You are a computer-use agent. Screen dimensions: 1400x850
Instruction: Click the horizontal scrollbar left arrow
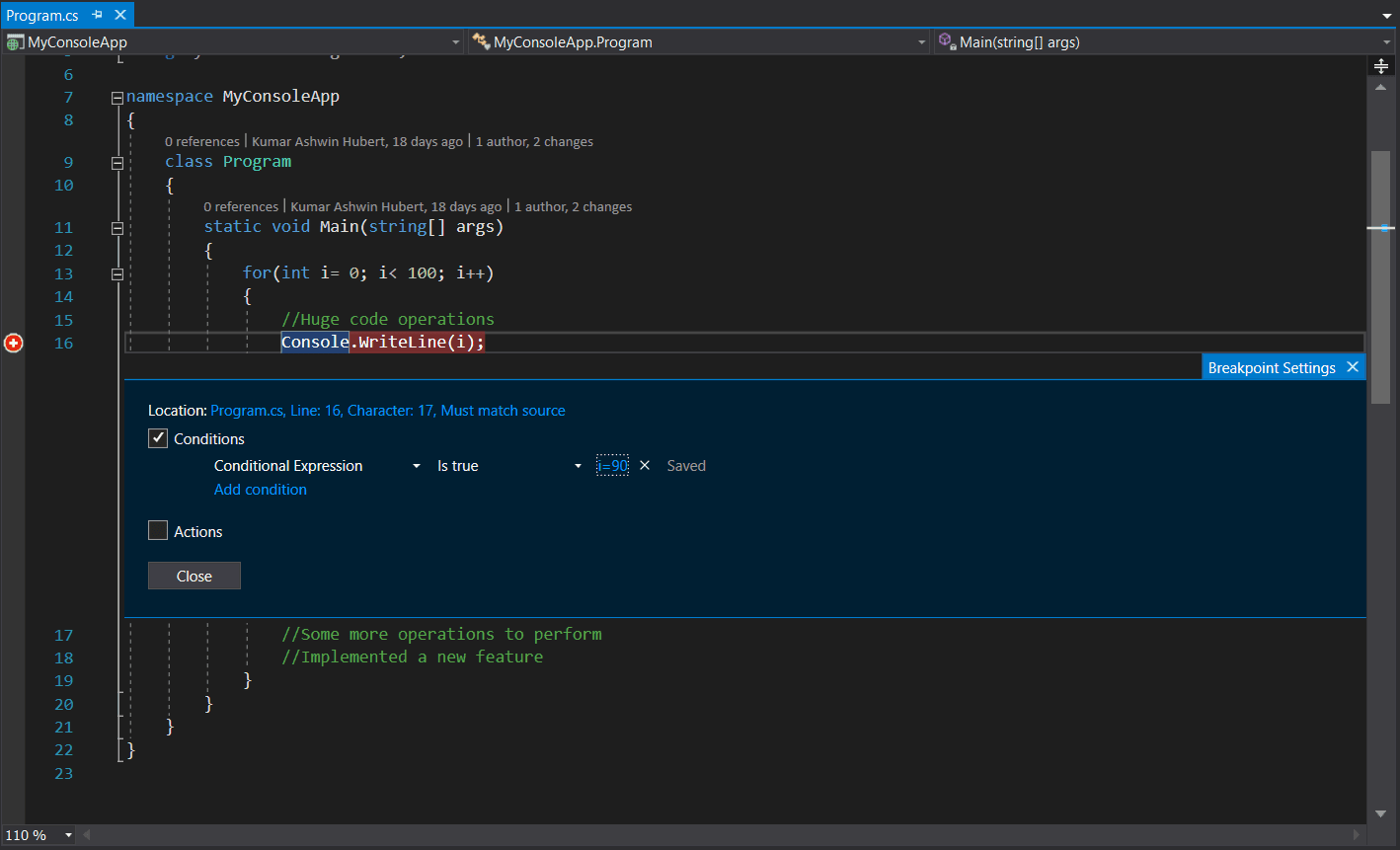point(87,835)
